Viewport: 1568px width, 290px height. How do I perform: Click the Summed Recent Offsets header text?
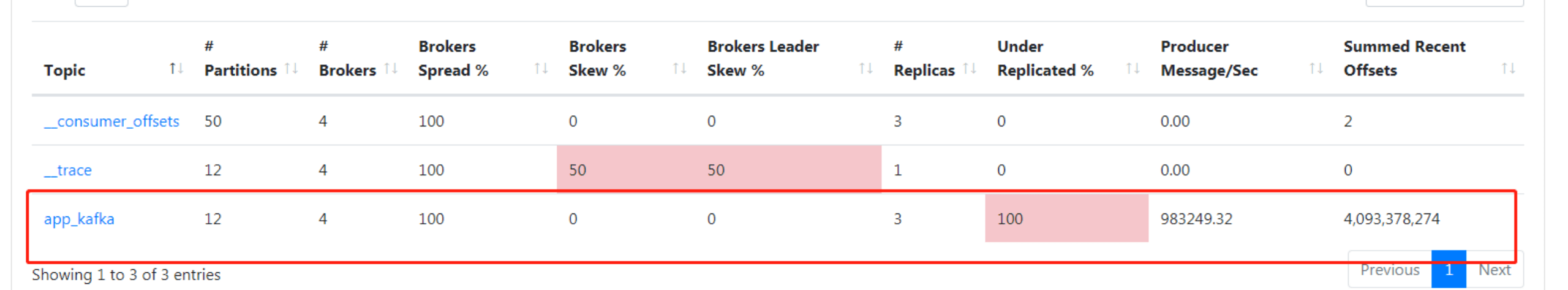click(1404, 58)
